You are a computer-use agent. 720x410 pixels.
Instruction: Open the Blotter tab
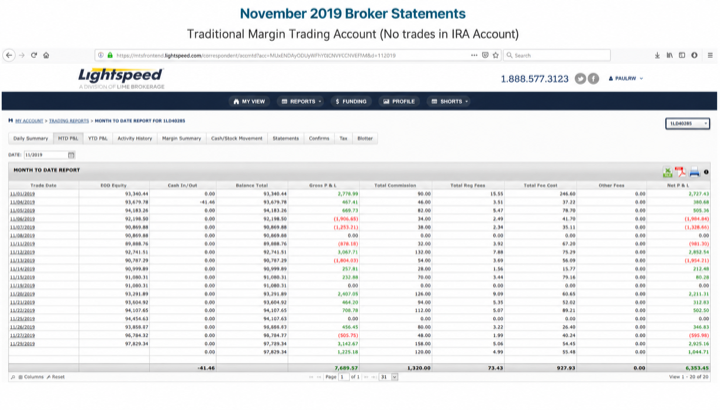coord(365,138)
